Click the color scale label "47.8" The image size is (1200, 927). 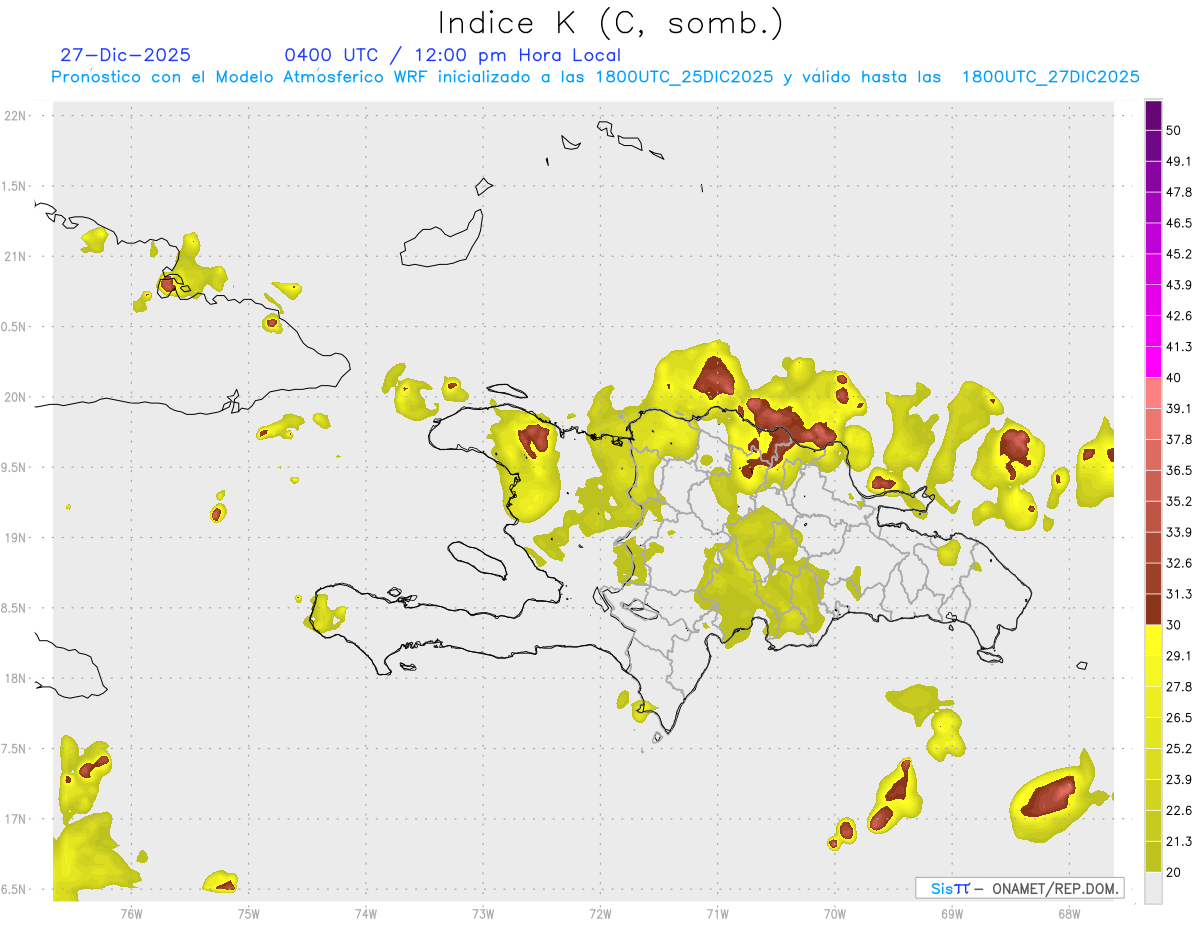tap(1179, 192)
